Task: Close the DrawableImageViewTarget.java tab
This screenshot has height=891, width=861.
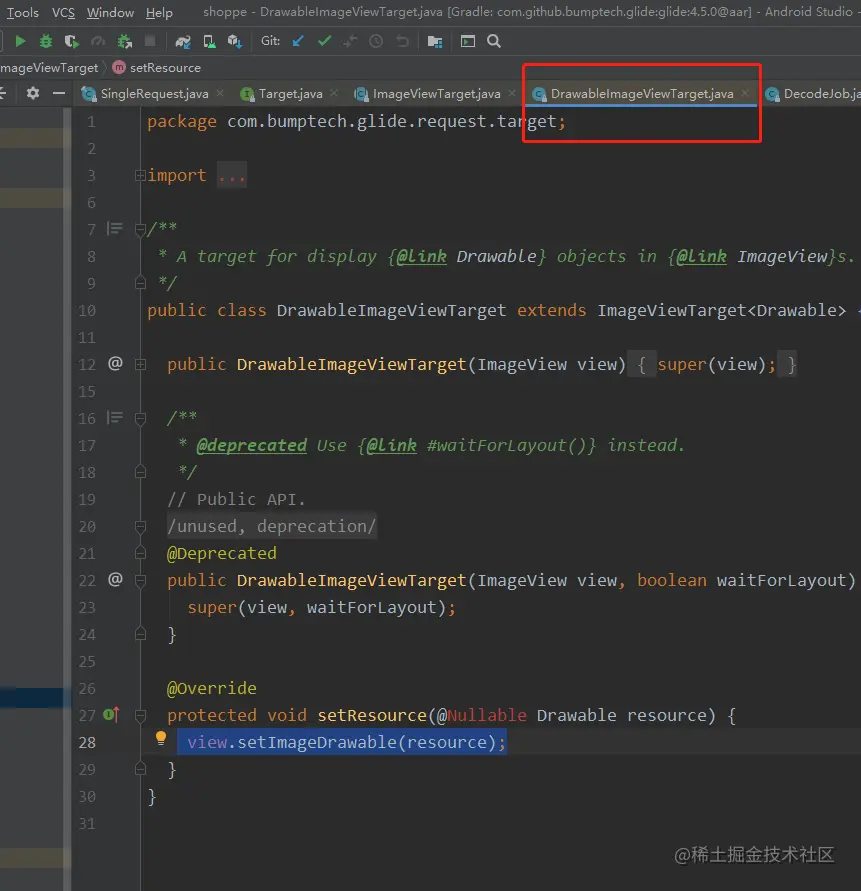Action: point(745,93)
